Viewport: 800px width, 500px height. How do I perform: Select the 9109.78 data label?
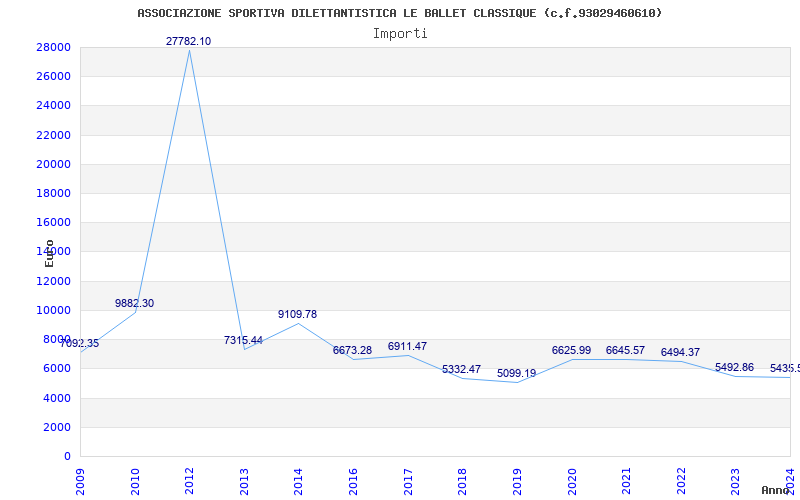coord(297,315)
